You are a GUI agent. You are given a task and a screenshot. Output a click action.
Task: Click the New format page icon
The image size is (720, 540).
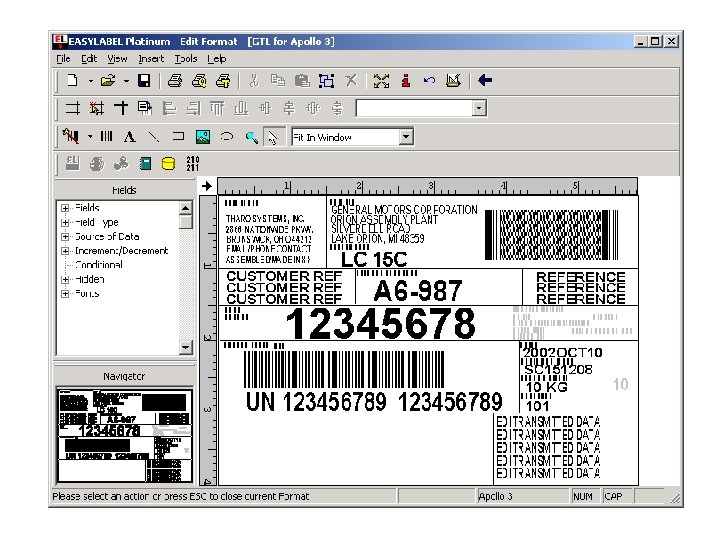pos(72,81)
